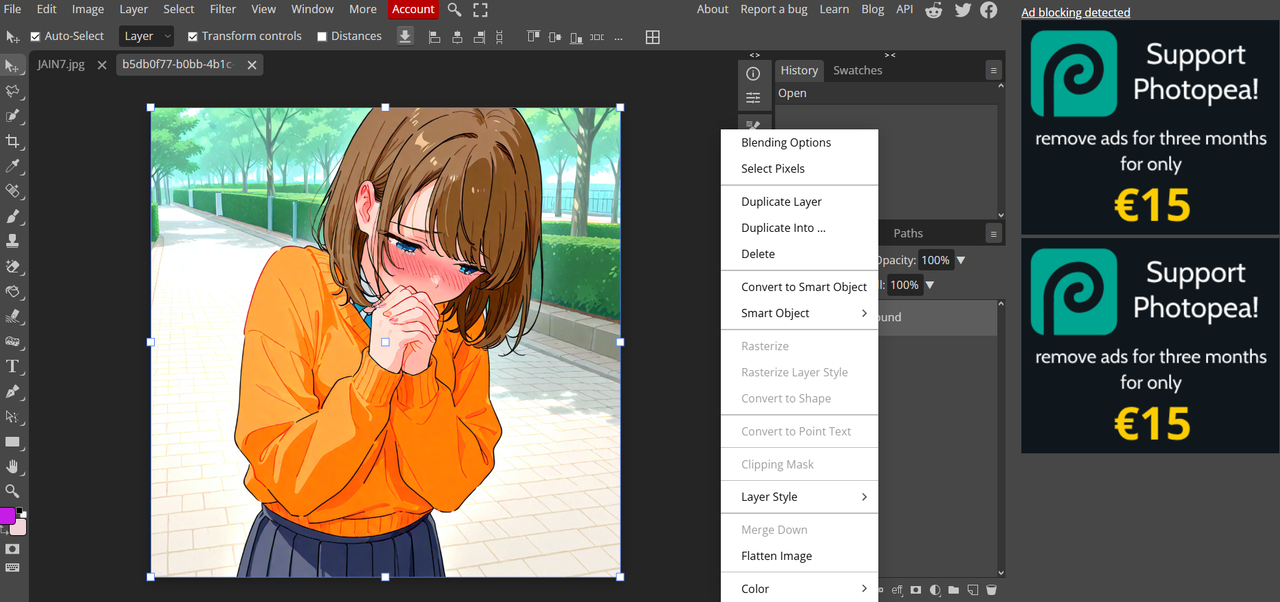Open the Report a bug link
This screenshot has height=602, width=1280.
point(774,9)
